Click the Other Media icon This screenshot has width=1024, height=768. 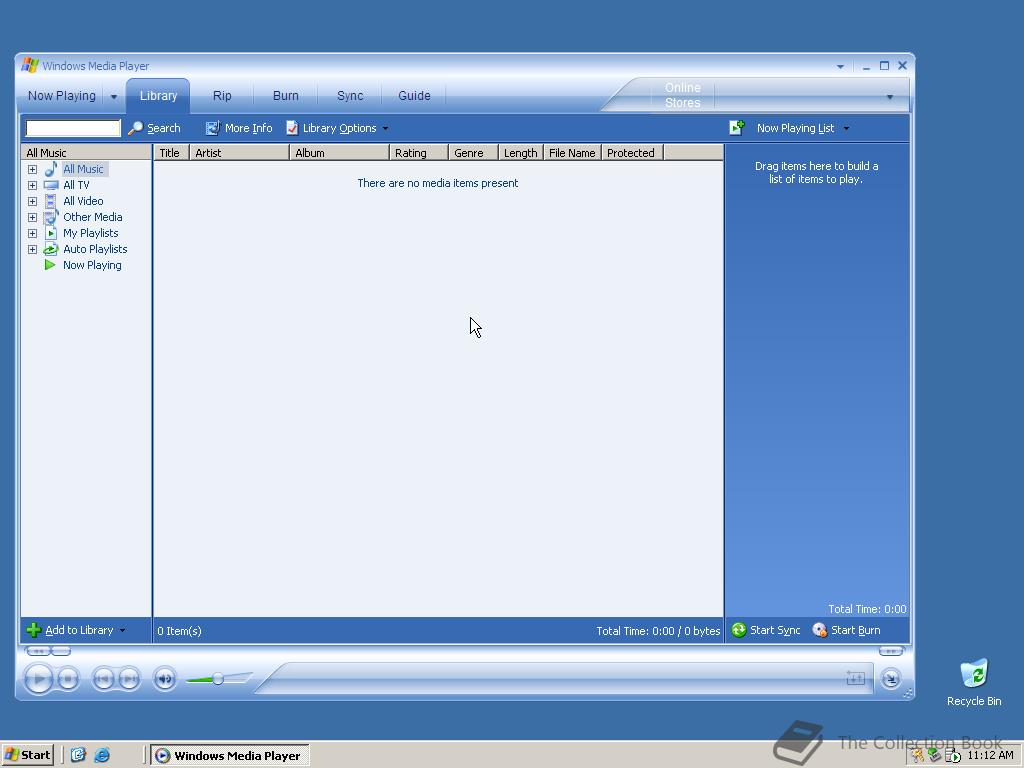[x=51, y=217]
